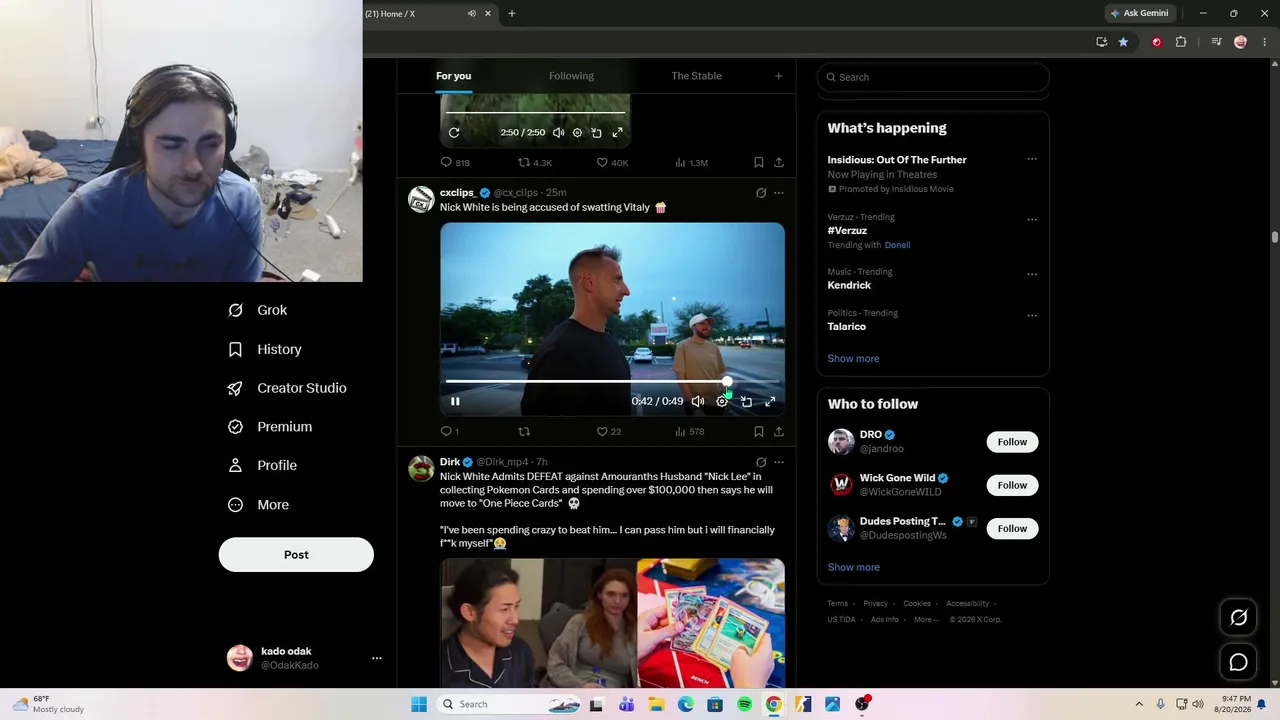Open options for the Kendrick trend
The height and width of the screenshot is (720, 1280).
pos(1032,274)
